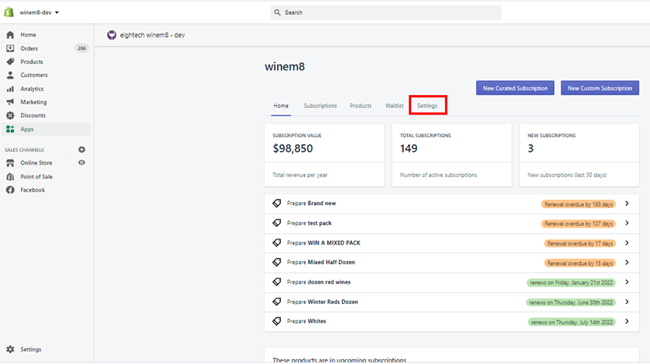Viewport: 650px width, 364px height.
Task: Click the Shopify logo icon
Action: coord(9,12)
